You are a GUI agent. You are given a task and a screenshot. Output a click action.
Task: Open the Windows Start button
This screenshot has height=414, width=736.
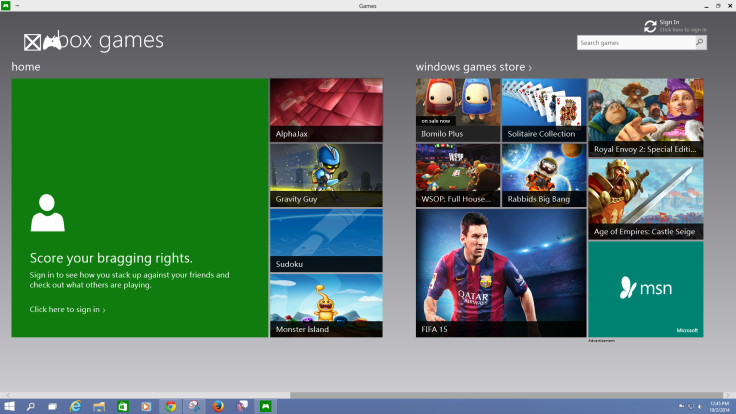tap(9, 406)
